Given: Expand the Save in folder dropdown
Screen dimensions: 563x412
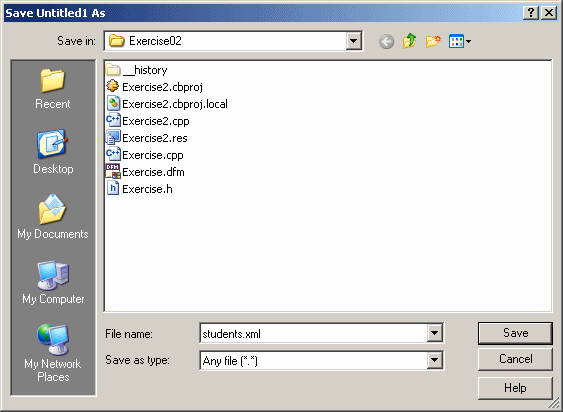Looking at the screenshot, I should click(353, 41).
